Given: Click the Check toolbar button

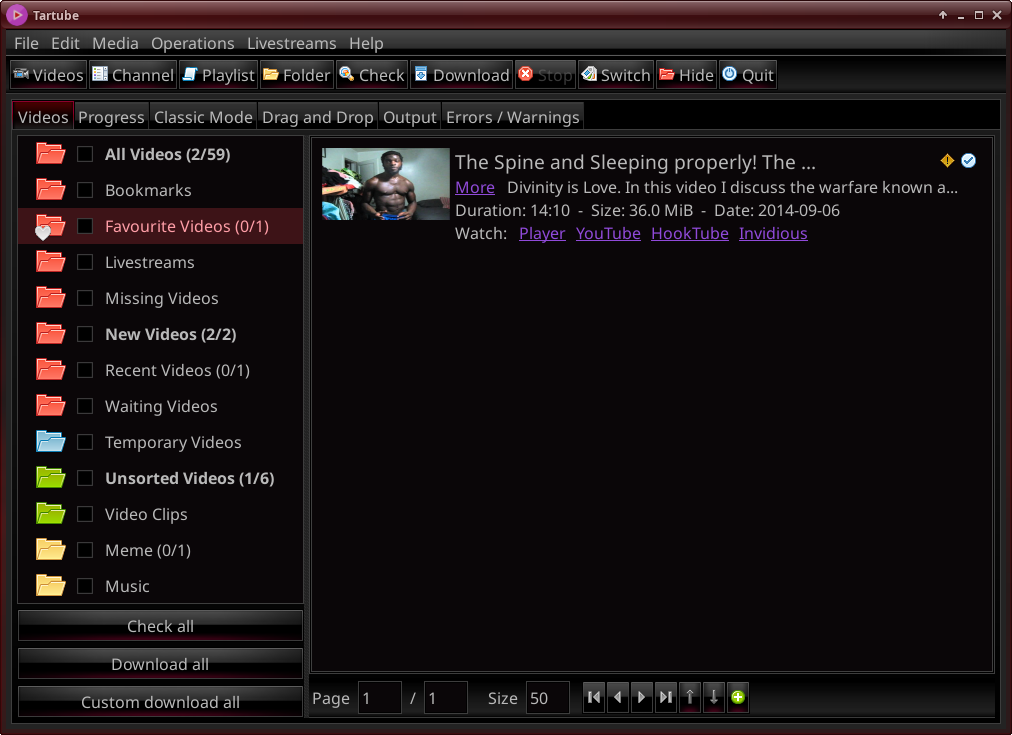Looking at the screenshot, I should (x=371, y=75).
